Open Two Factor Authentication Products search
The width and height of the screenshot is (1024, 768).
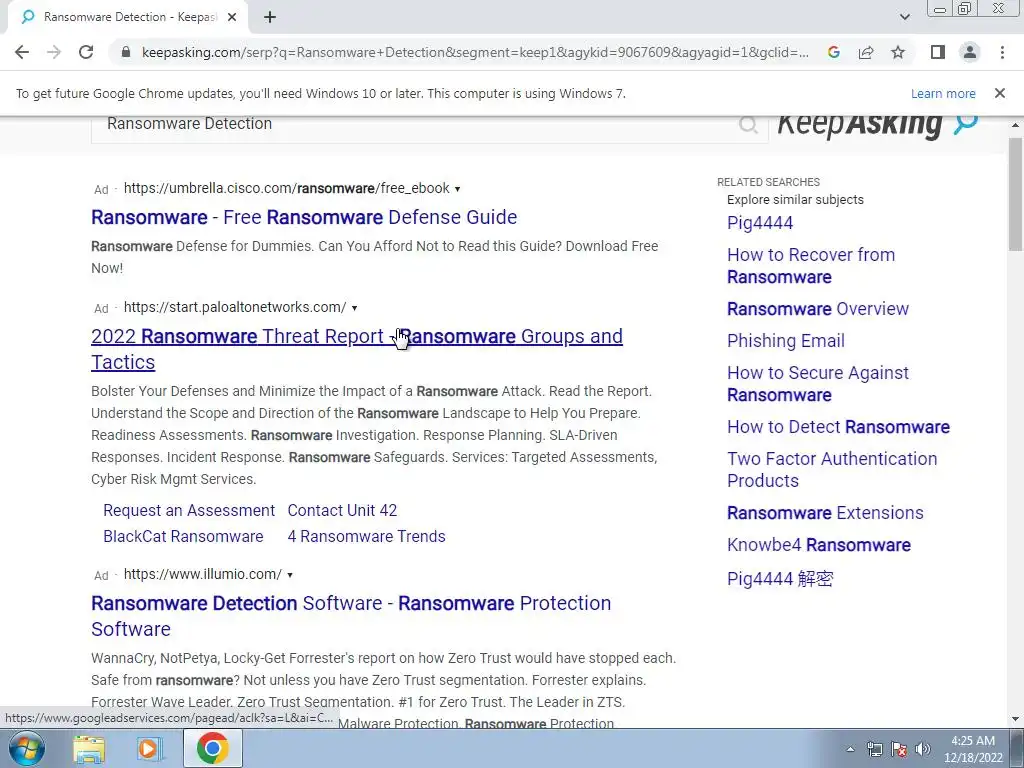point(833,470)
